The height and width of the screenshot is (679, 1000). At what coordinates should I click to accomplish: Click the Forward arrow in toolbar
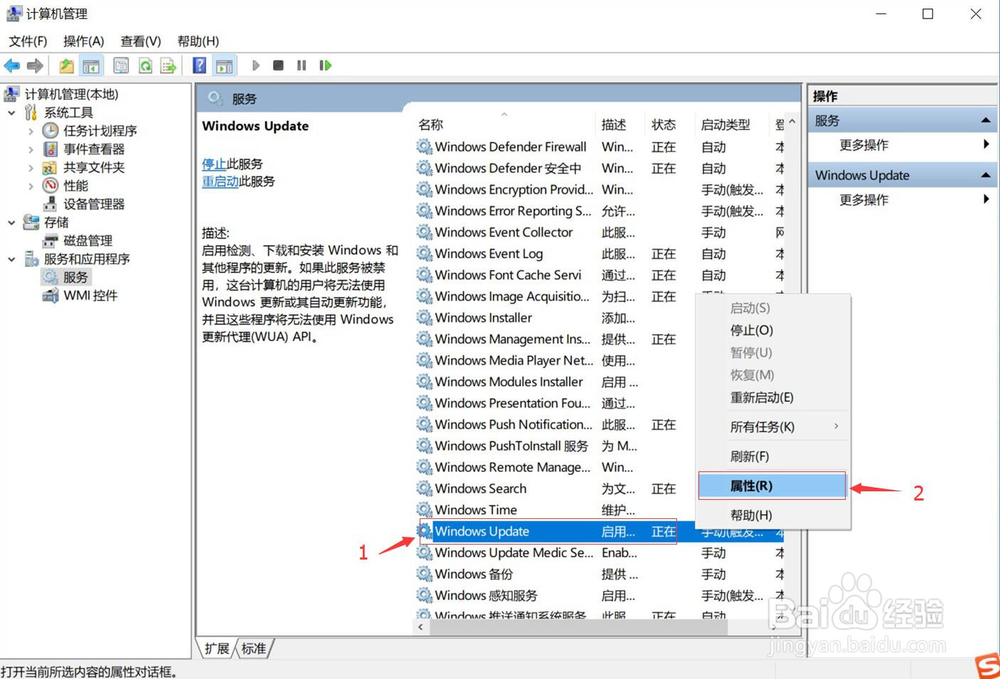[35, 65]
